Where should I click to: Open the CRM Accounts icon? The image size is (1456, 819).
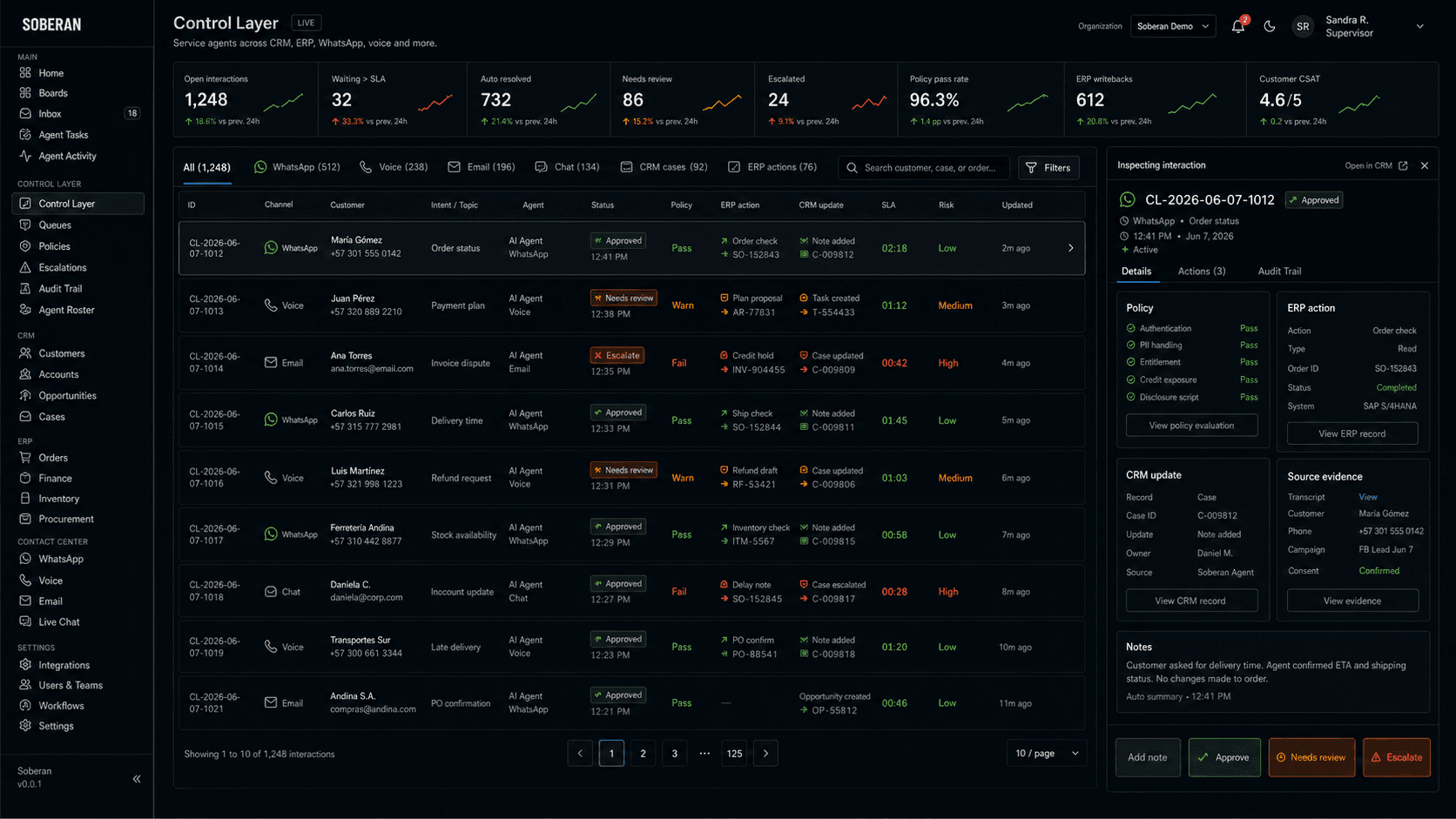tap(25, 374)
